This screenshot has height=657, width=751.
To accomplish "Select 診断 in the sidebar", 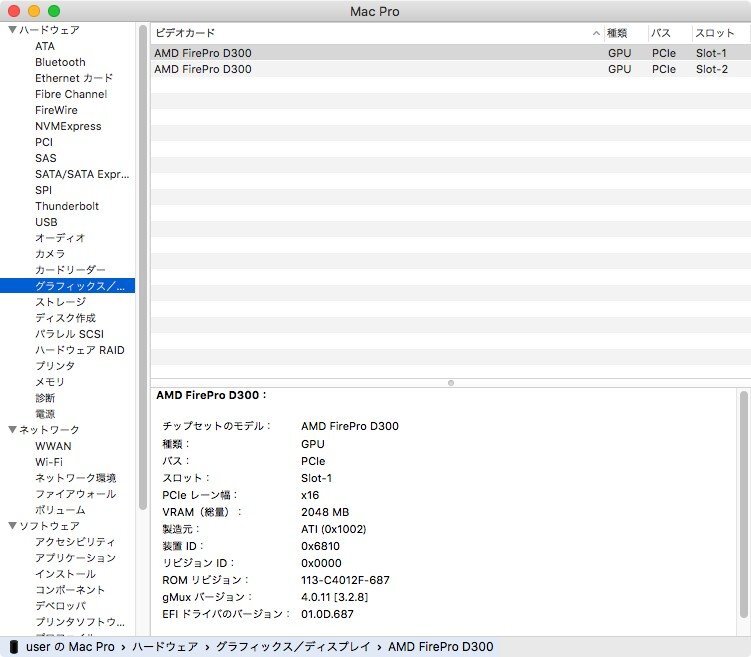I will click(x=45, y=398).
